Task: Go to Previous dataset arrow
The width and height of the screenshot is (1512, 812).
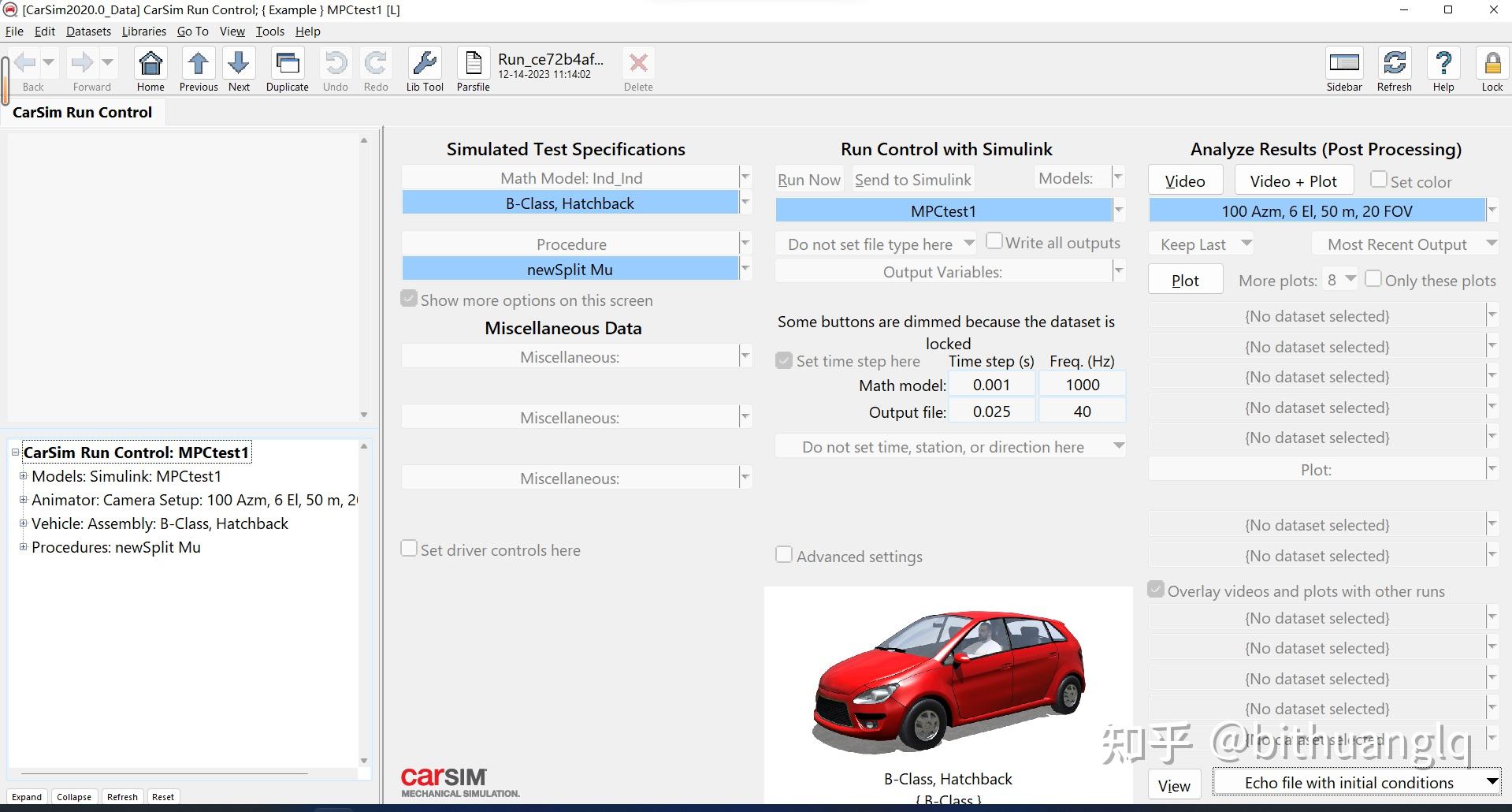Action: [x=198, y=64]
